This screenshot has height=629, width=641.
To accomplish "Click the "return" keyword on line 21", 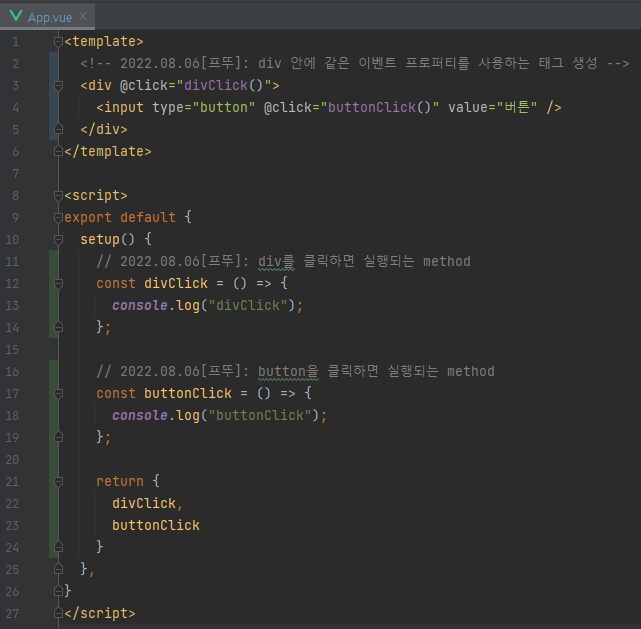I will point(120,482).
